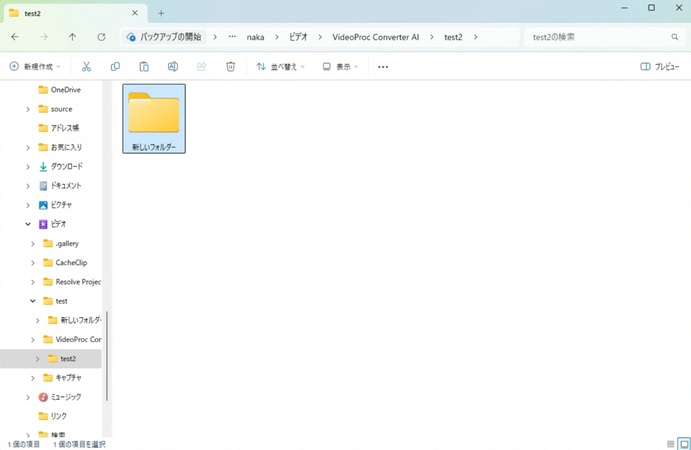Click the Cut scissors icon in toolbar
Screen dimensions: 691x450
(x=86, y=67)
